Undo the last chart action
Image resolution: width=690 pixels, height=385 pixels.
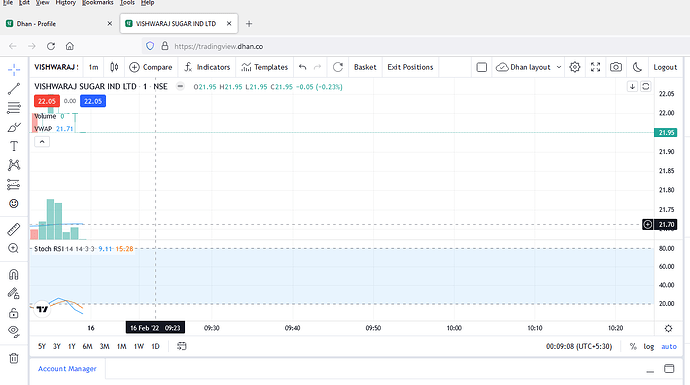pos(302,67)
